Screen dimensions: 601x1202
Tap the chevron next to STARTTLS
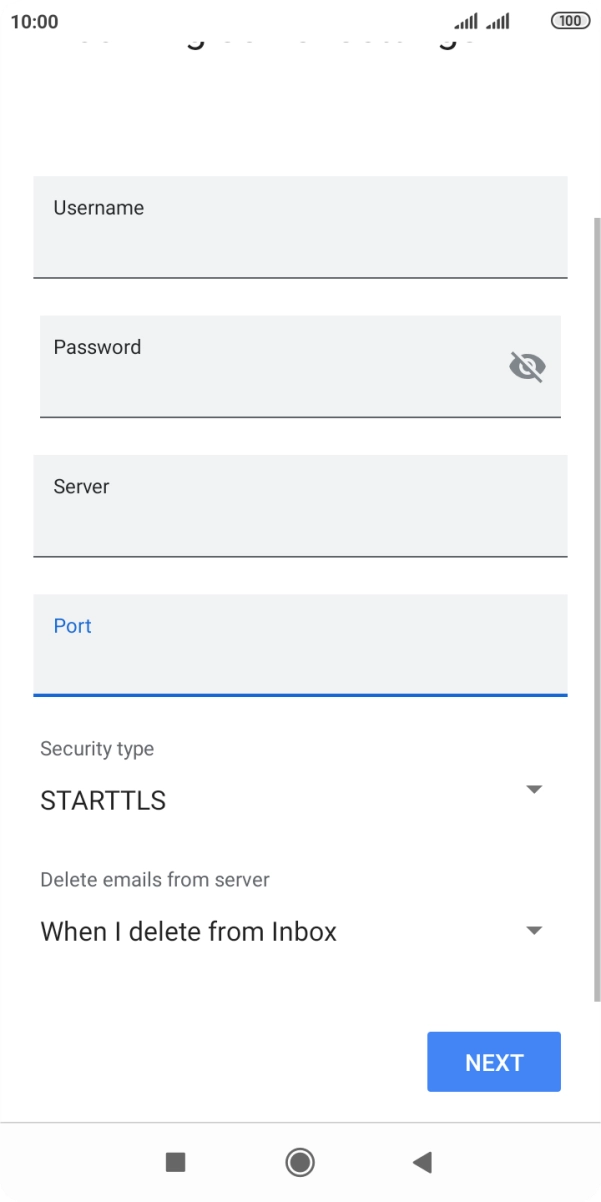pyautogui.click(x=534, y=789)
